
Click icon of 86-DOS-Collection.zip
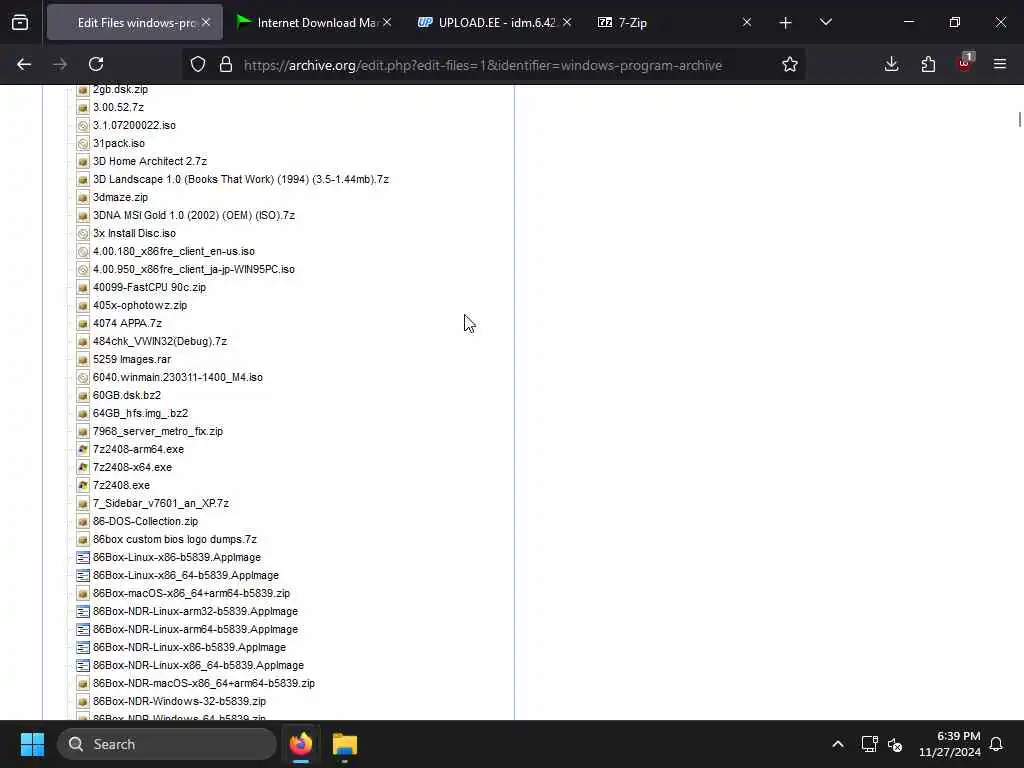(x=83, y=522)
